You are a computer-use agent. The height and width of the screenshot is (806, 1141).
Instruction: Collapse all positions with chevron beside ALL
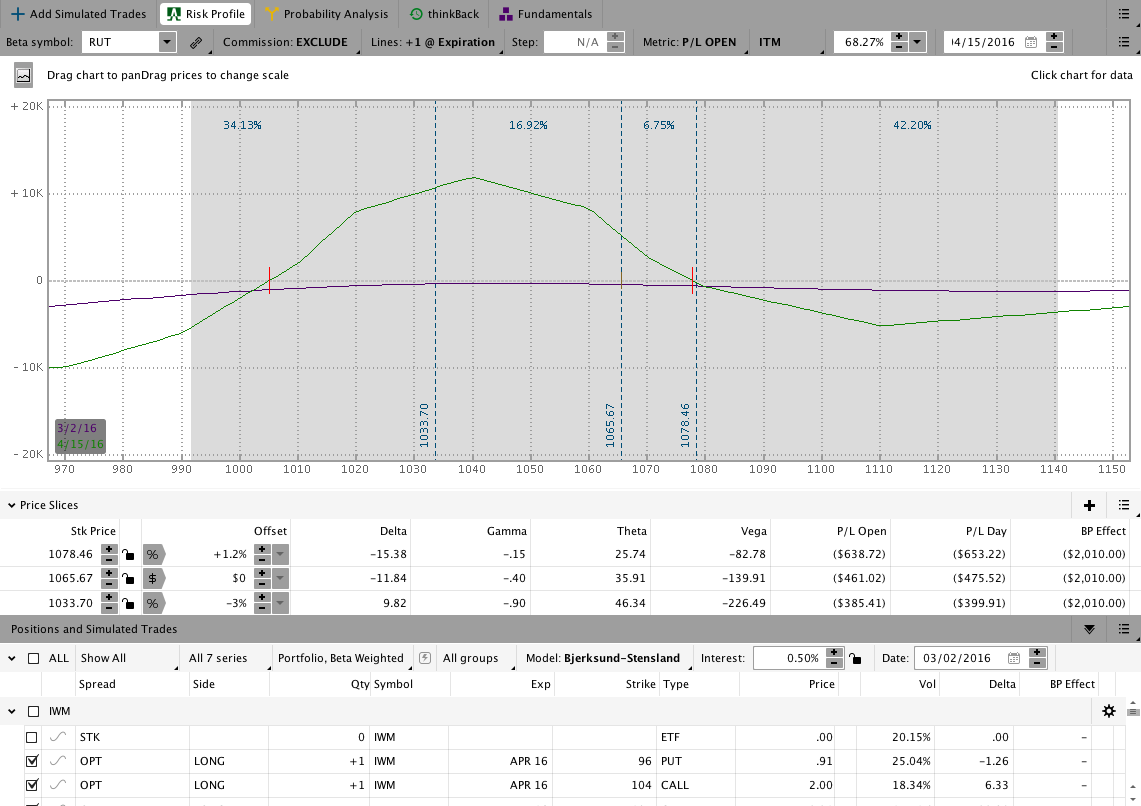click(12, 658)
